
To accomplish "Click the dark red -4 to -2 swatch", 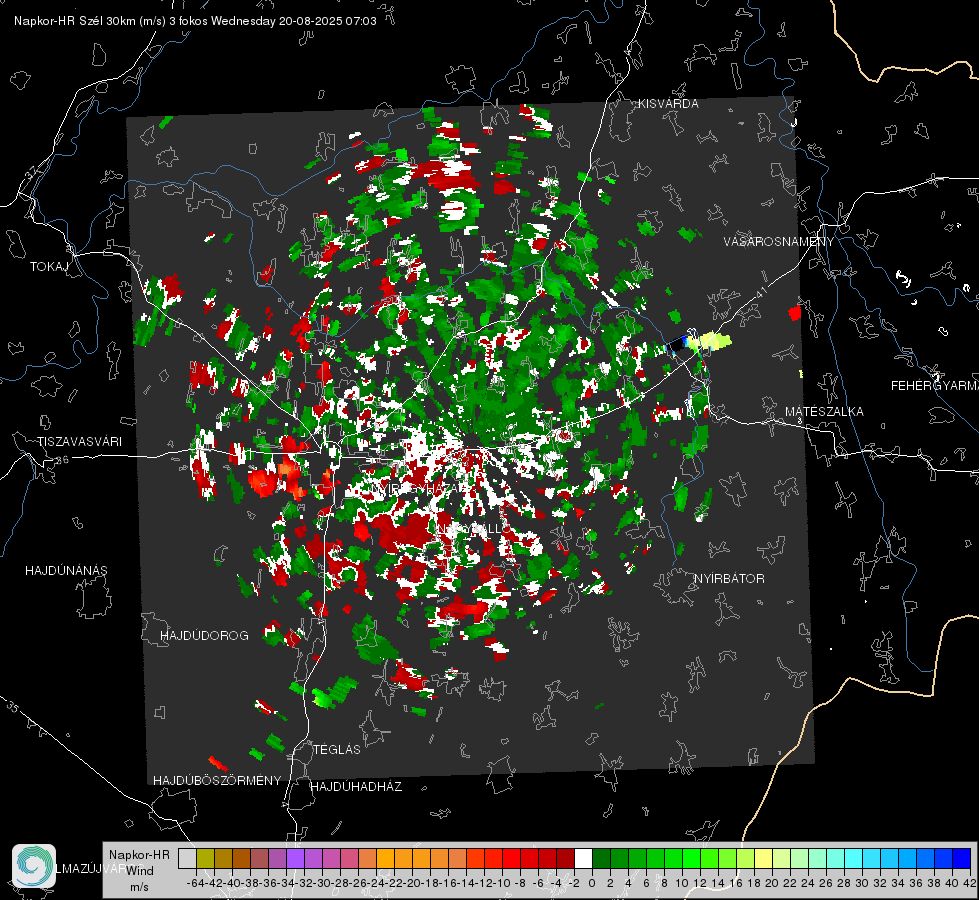I will [566, 859].
